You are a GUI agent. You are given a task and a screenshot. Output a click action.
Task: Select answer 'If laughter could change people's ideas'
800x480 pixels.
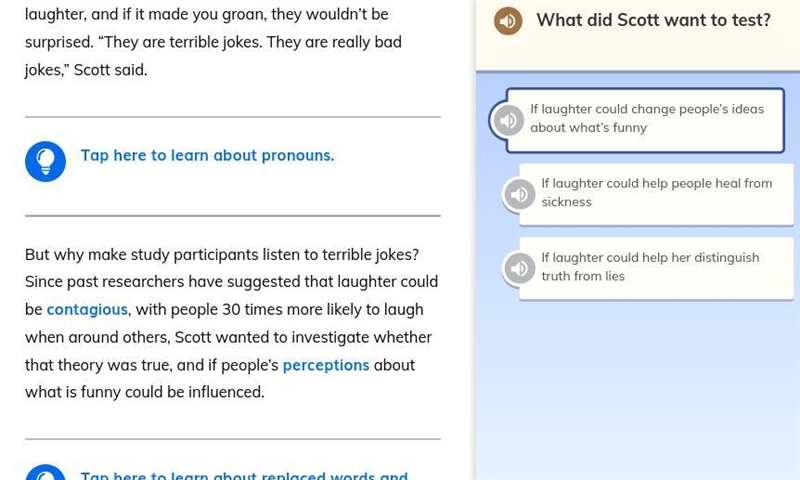point(645,120)
